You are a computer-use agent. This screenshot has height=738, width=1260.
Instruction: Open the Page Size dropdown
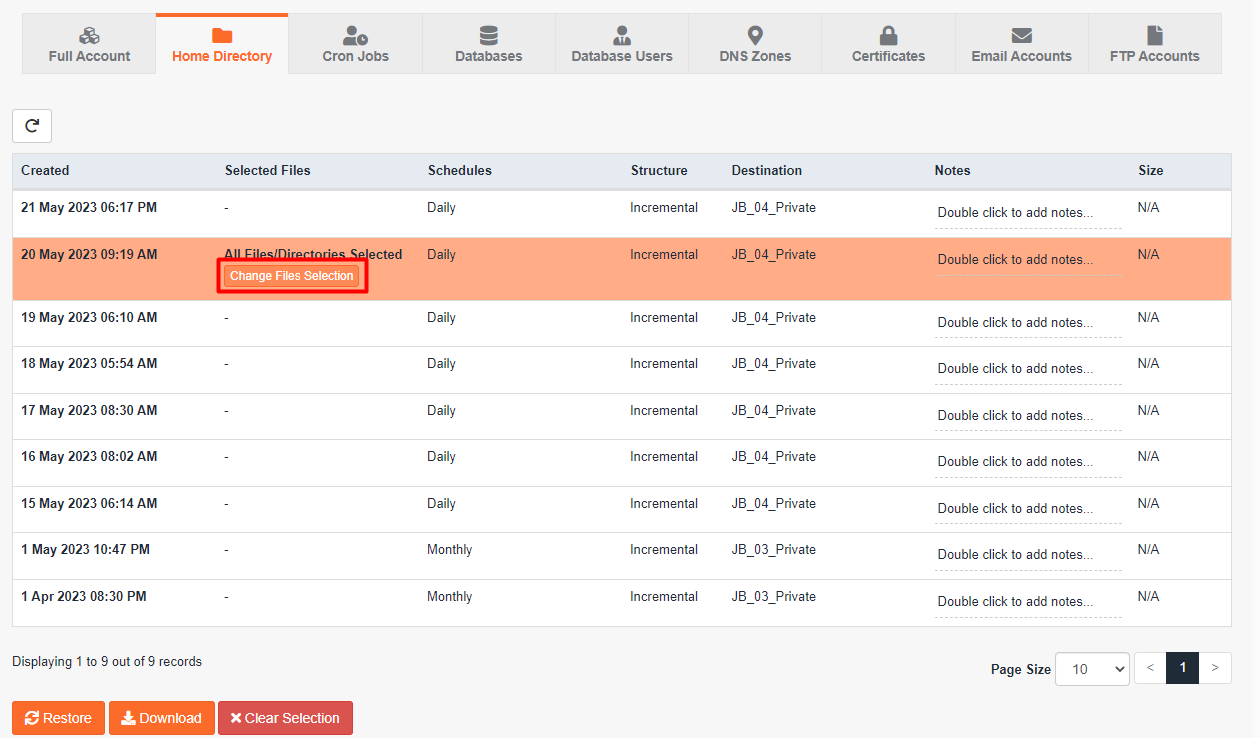pos(1094,669)
